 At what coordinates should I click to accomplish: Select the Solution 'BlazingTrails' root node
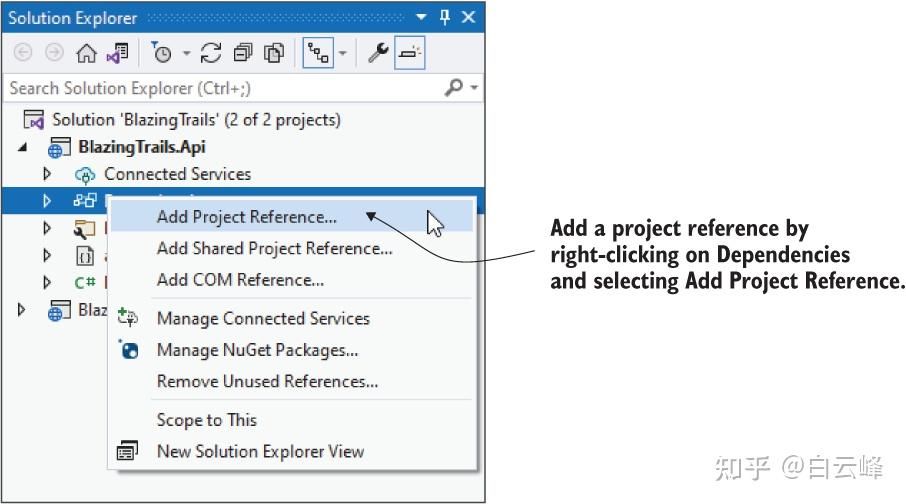196,120
